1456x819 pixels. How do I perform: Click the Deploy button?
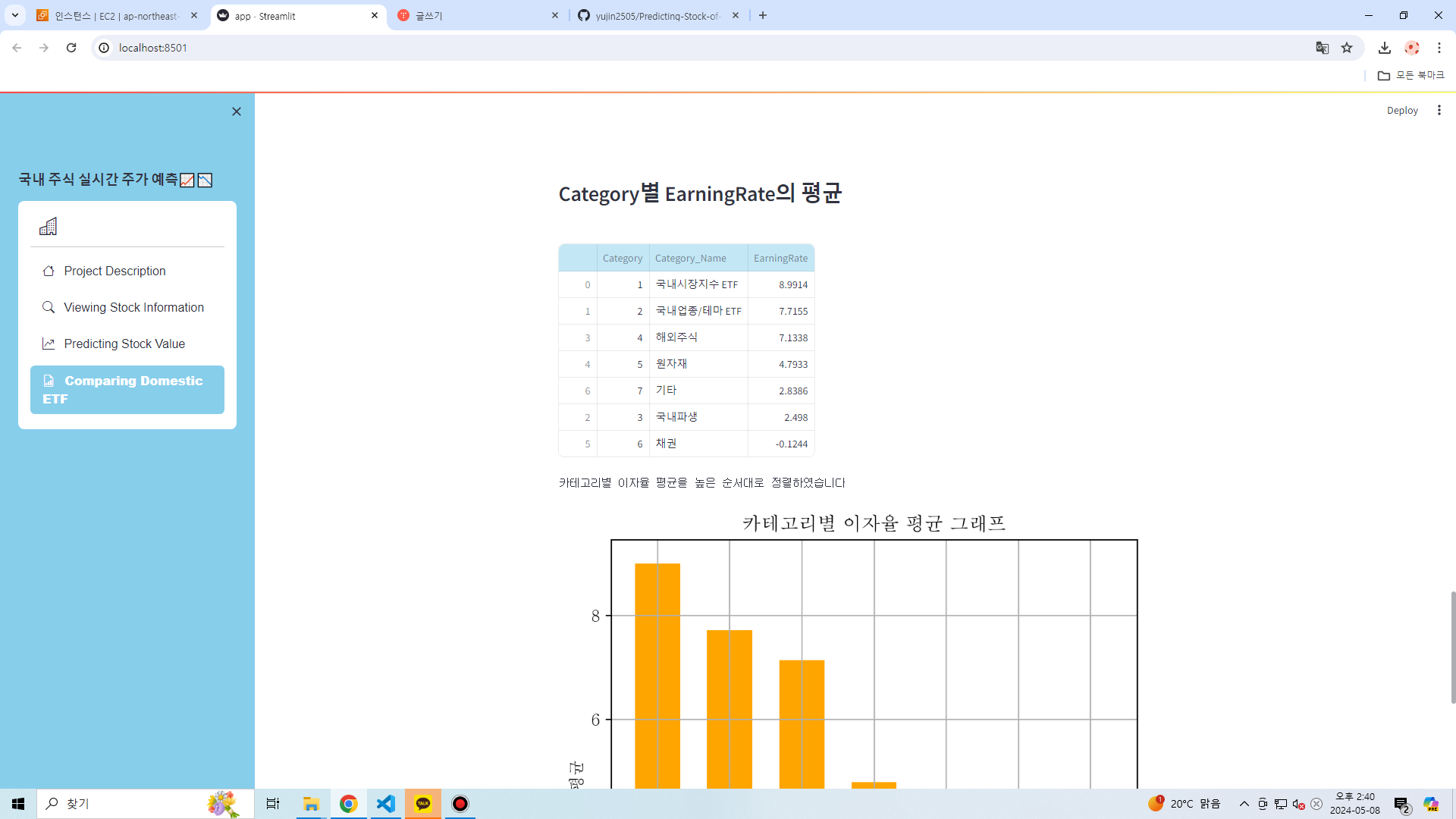[x=1401, y=110]
